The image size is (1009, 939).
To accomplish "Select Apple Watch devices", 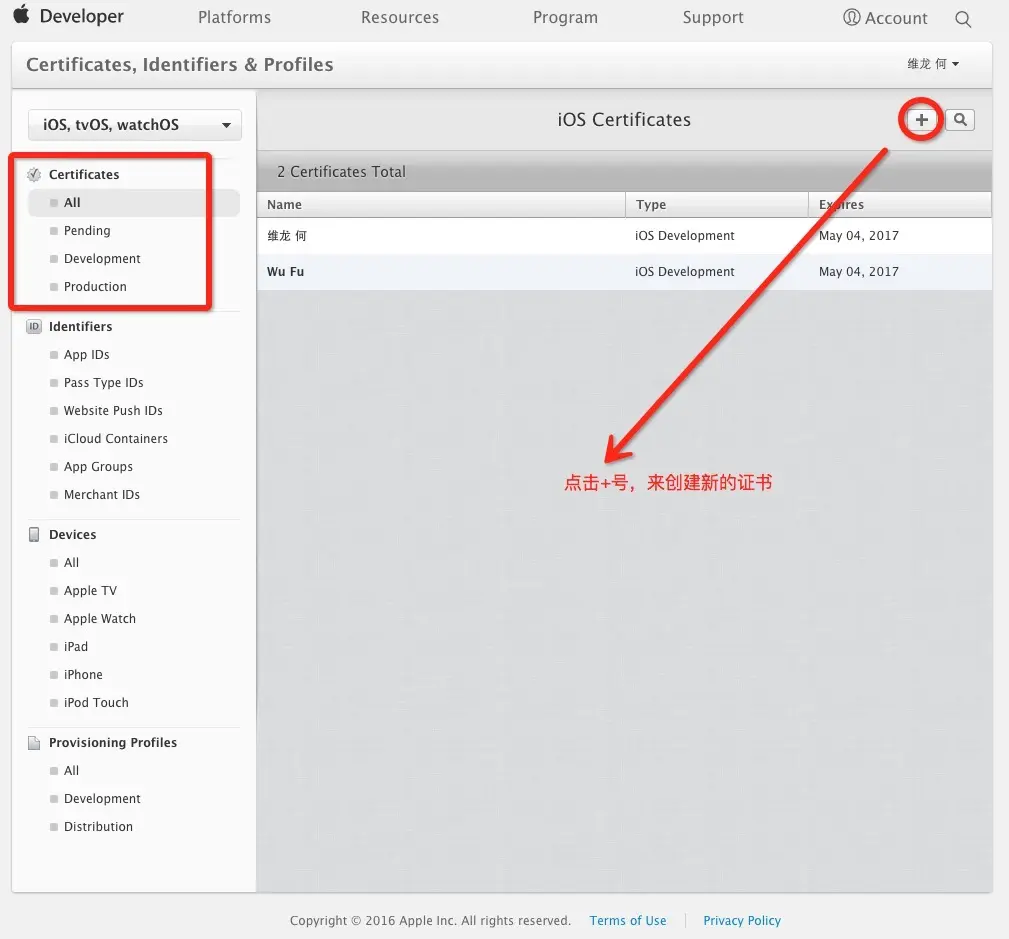I will coord(100,618).
